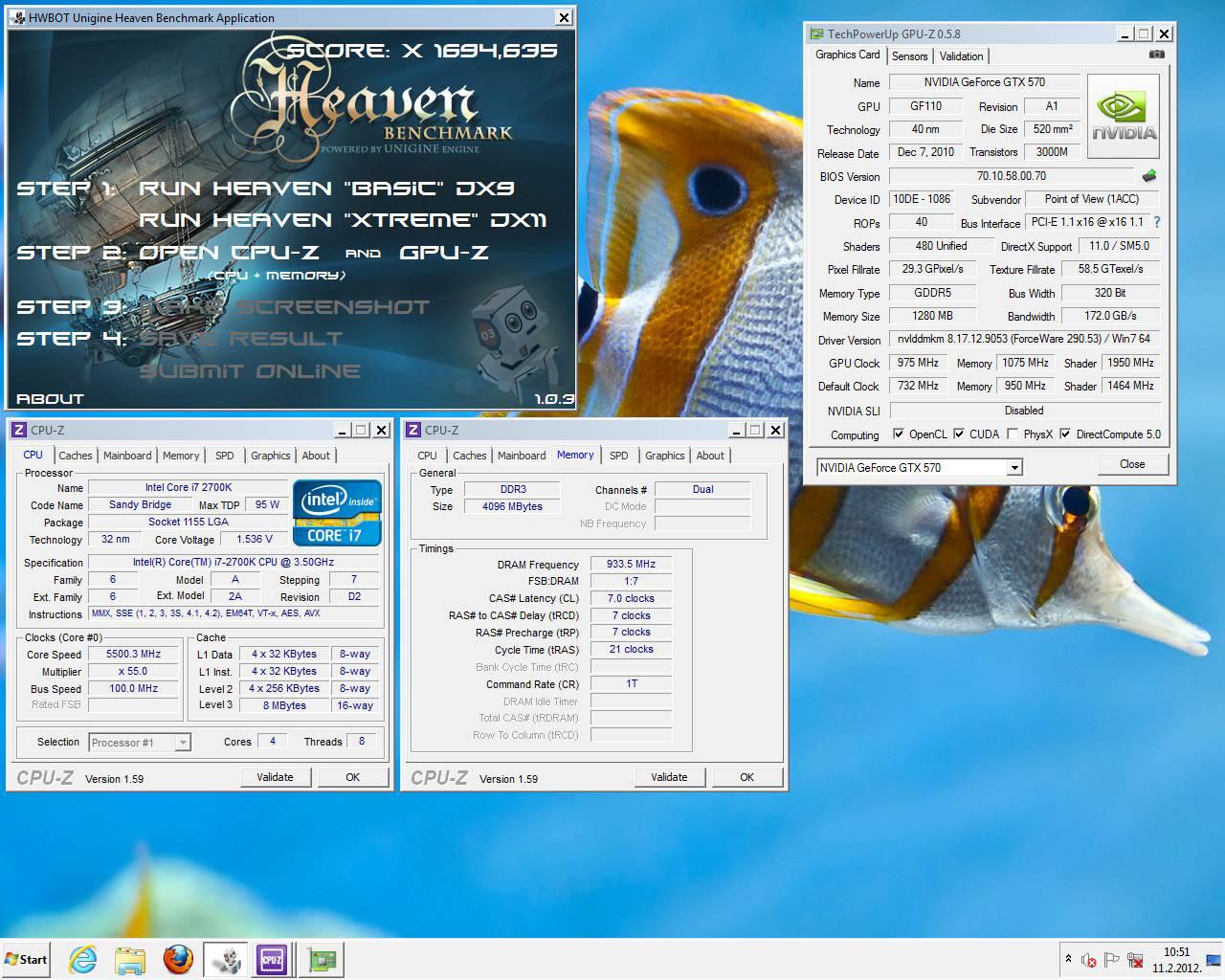The image size is (1225, 980).
Task: Click GPU Clock value 975 MHz
Action: 918,363
